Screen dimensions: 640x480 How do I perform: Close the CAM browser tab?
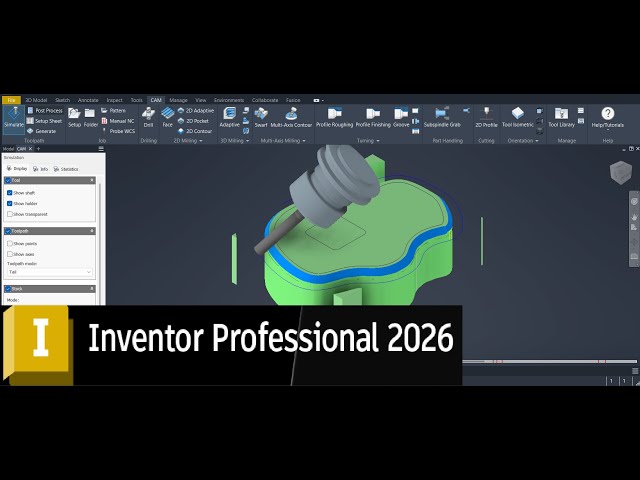[30, 149]
